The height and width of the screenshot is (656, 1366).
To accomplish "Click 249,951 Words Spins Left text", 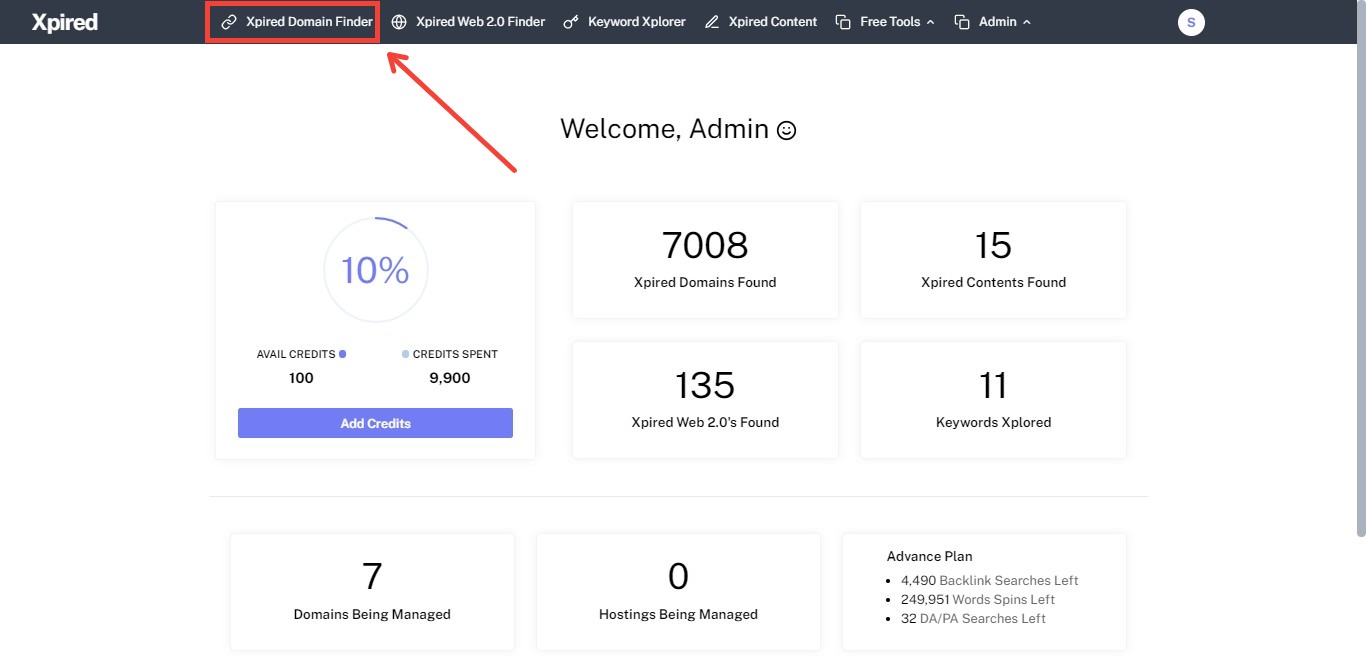I will pyautogui.click(x=978, y=599).
